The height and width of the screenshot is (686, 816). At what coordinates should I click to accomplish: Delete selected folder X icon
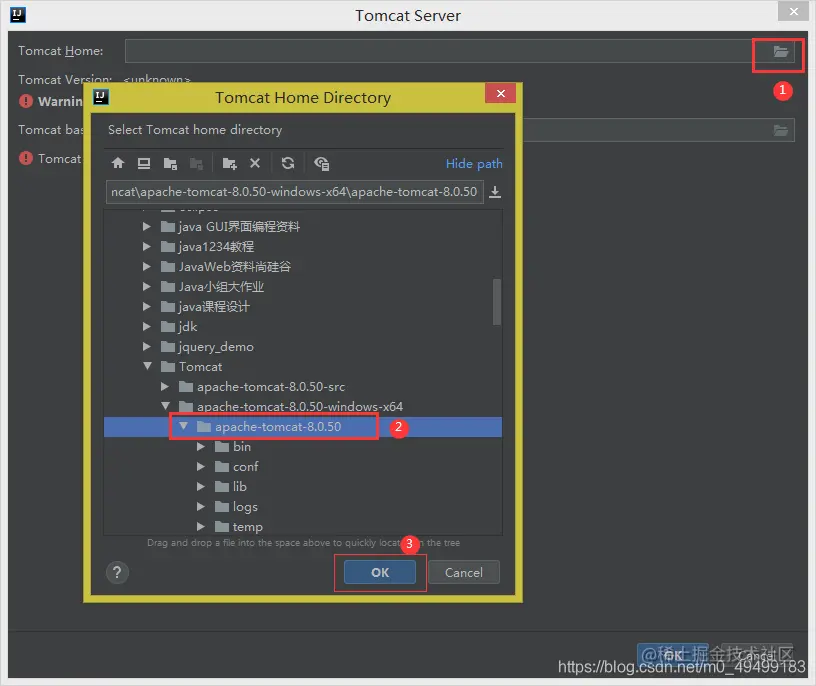pyautogui.click(x=255, y=163)
